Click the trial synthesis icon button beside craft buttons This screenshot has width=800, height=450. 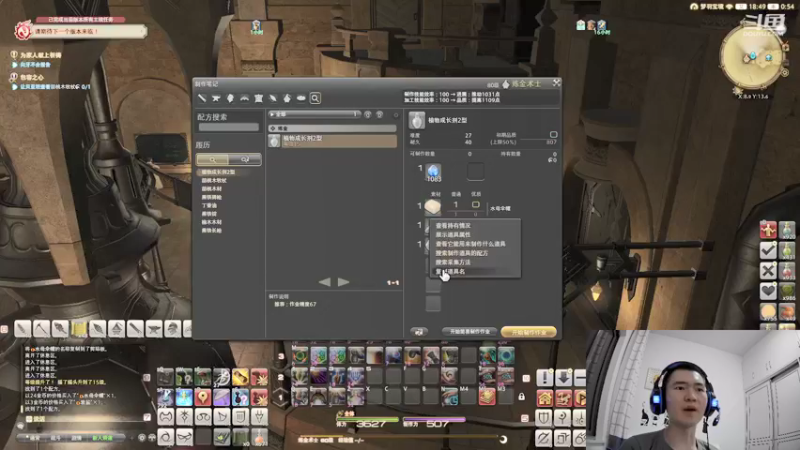point(419,332)
